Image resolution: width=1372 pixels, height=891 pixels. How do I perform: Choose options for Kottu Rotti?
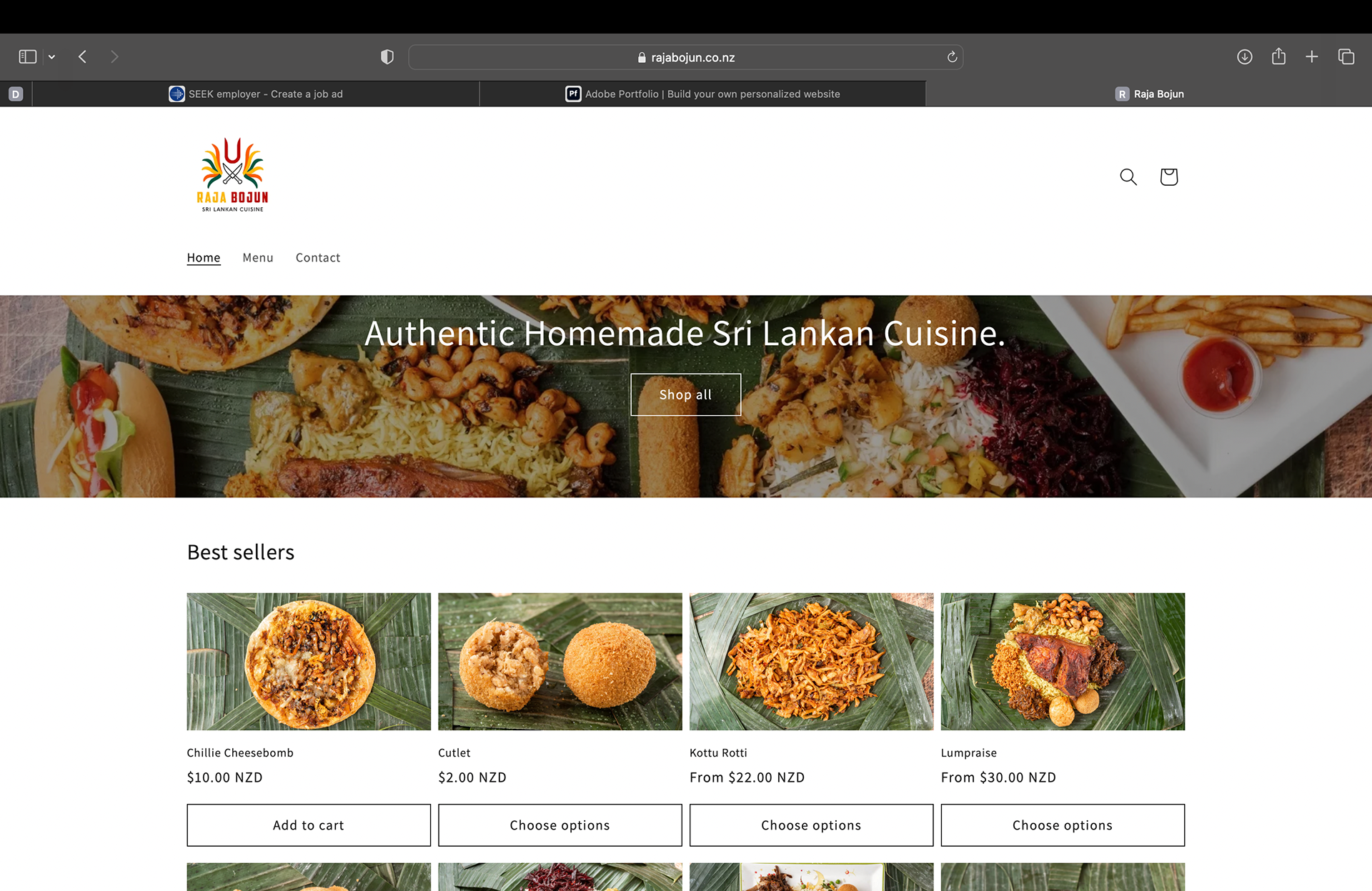coord(811,825)
